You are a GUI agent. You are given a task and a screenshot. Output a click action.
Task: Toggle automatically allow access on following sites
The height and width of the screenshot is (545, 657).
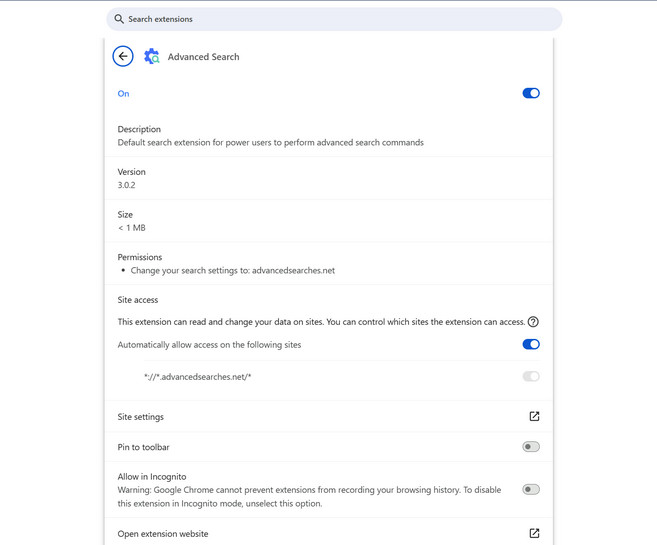point(531,344)
